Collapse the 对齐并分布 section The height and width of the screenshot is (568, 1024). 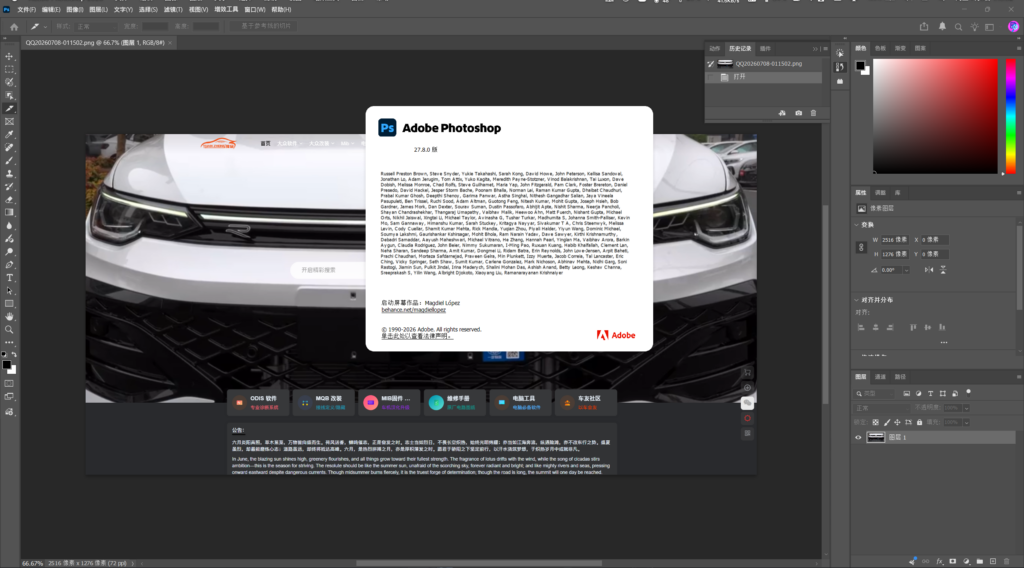857,300
